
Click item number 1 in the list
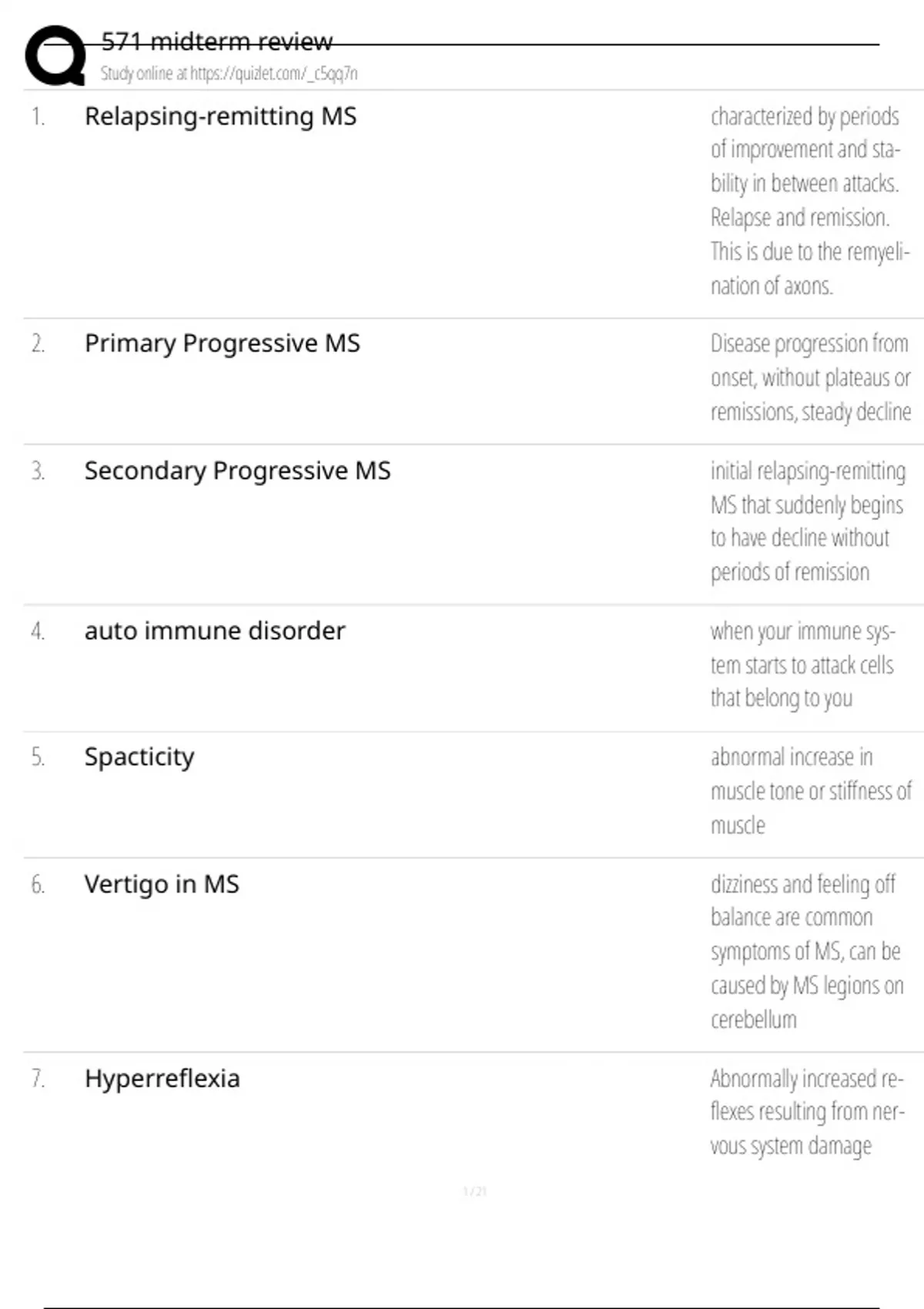tap(38, 117)
